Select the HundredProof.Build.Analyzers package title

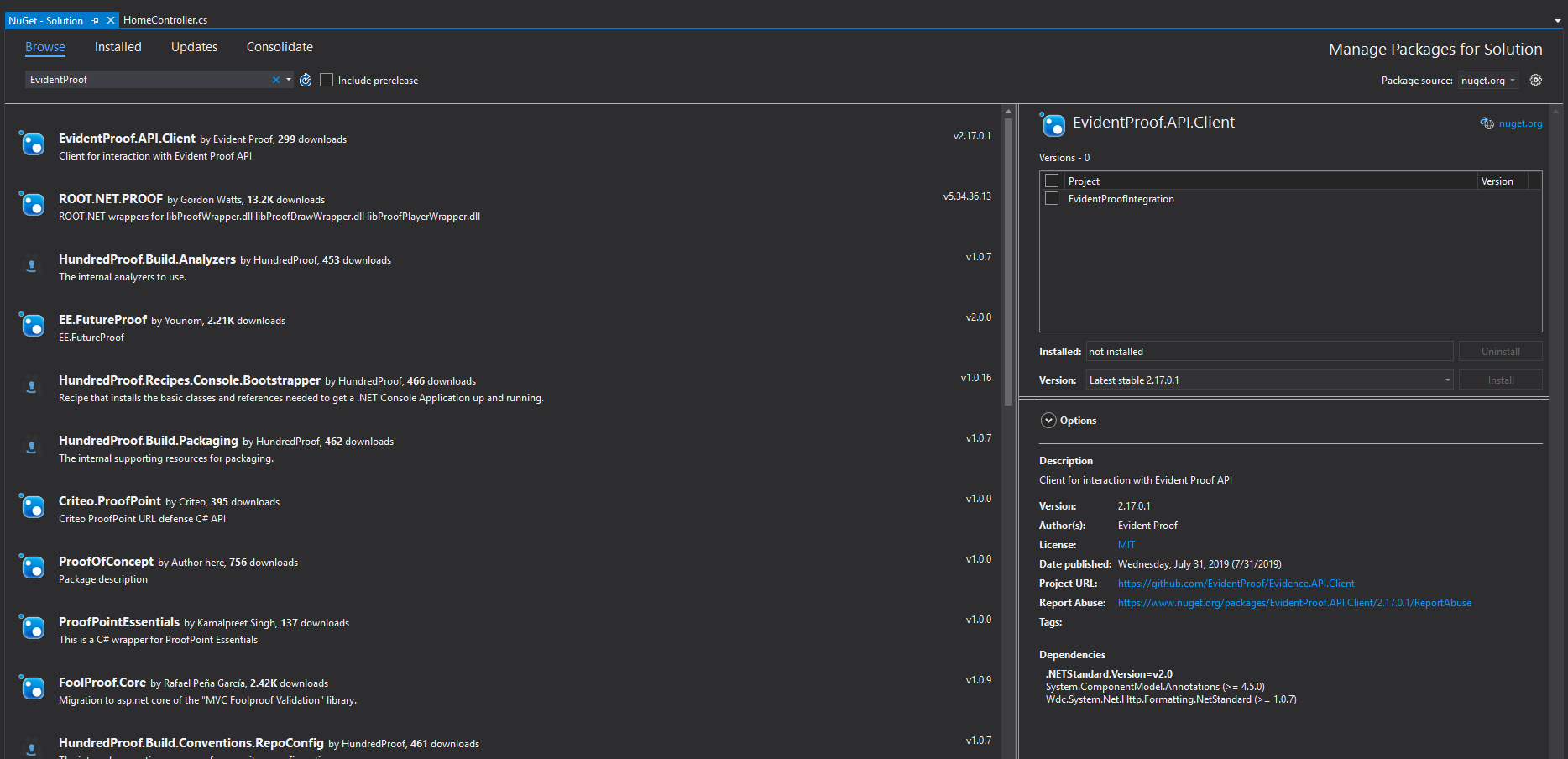[x=147, y=259]
